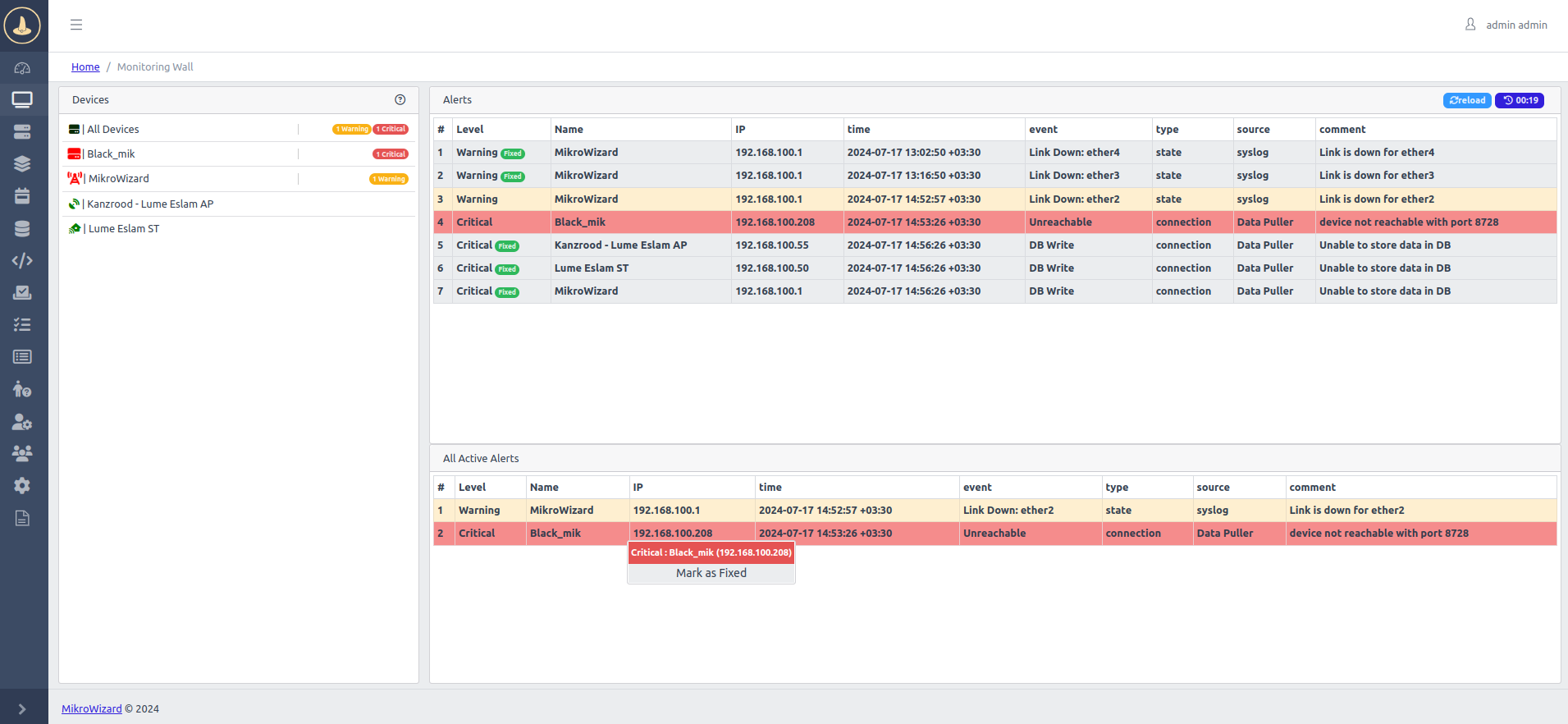Click the user settings icon in sidebar

tap(22, 422)
